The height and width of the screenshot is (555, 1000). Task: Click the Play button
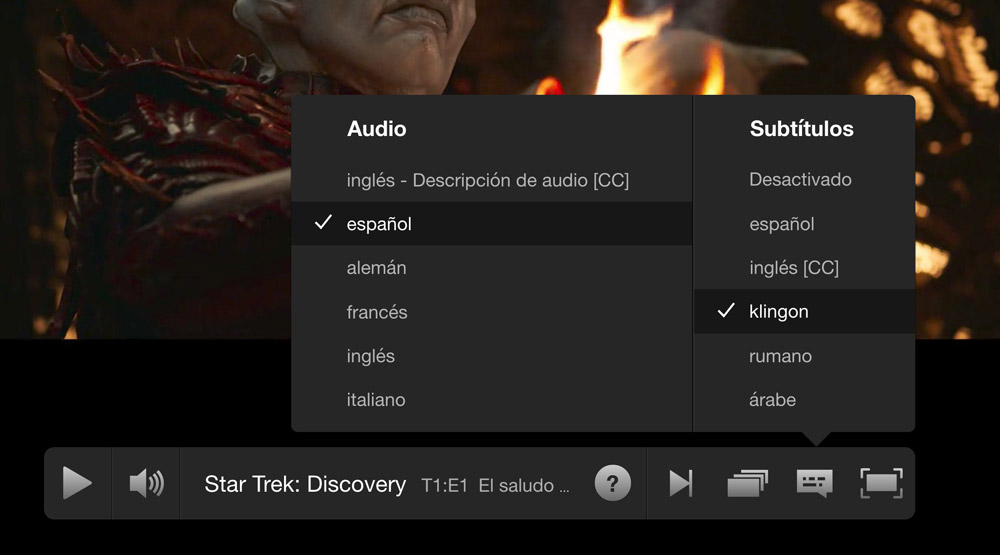(77, 483)
